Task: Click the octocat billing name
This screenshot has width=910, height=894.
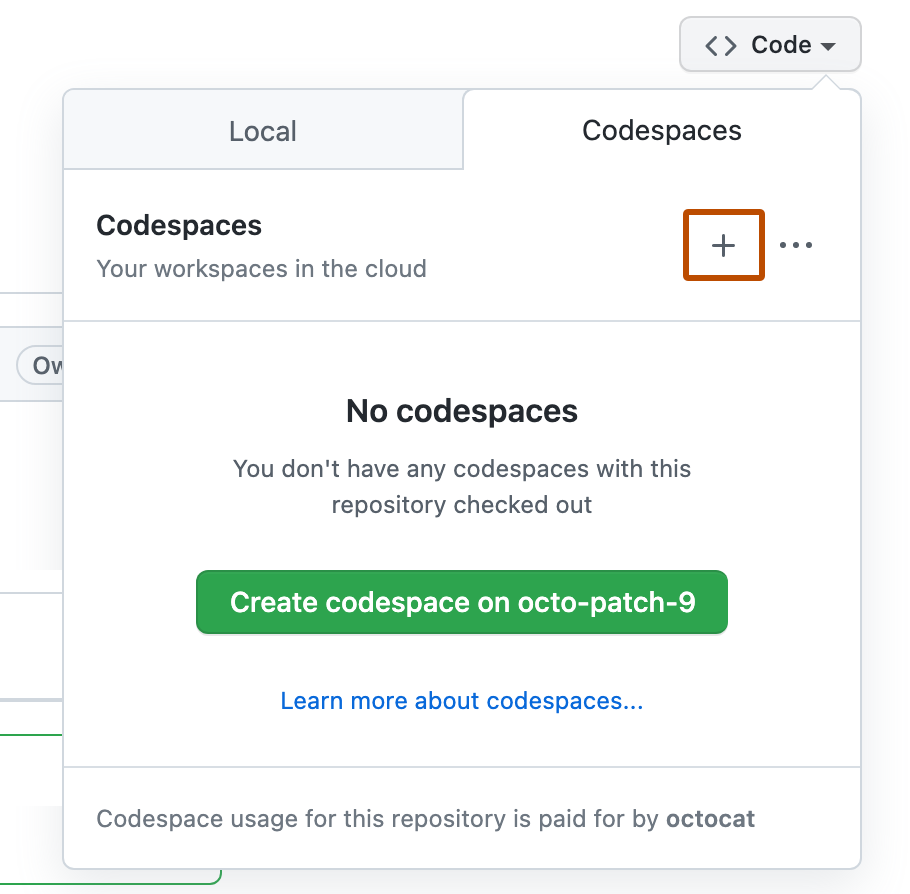Action: [x=710, y=819]
